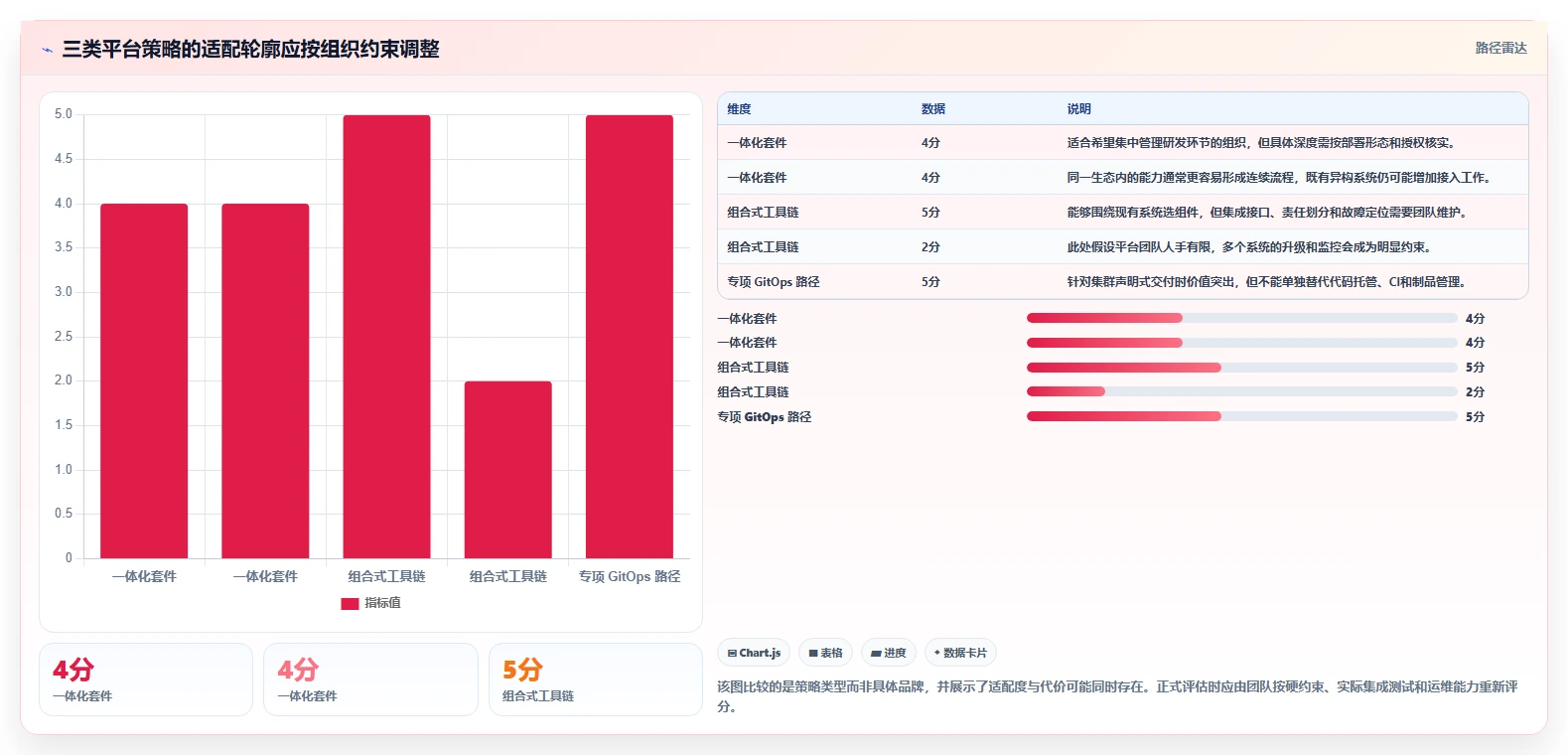Click the 组合式工具链 chart bar reaching 5.0

click(387, 337)
